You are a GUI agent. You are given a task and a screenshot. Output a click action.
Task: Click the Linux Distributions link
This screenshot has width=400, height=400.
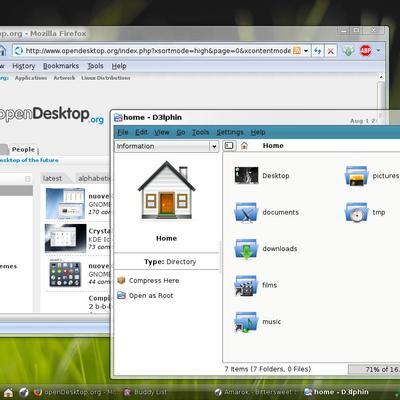[x=106, y=78]
